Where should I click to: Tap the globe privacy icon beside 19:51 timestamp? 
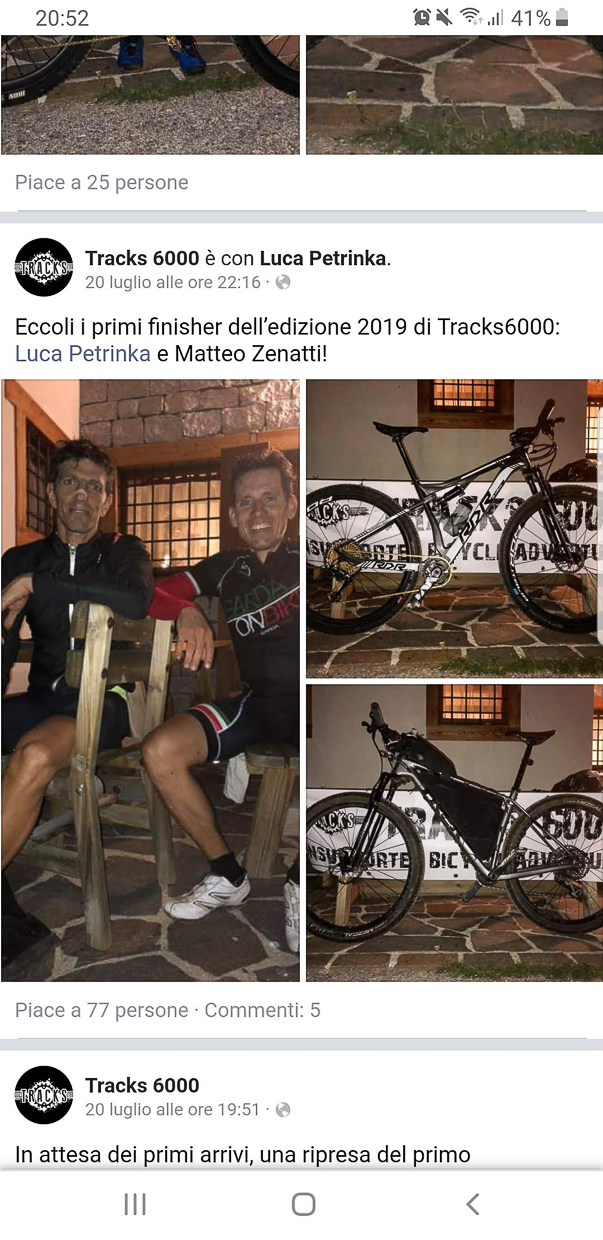tap(283, 1109)
